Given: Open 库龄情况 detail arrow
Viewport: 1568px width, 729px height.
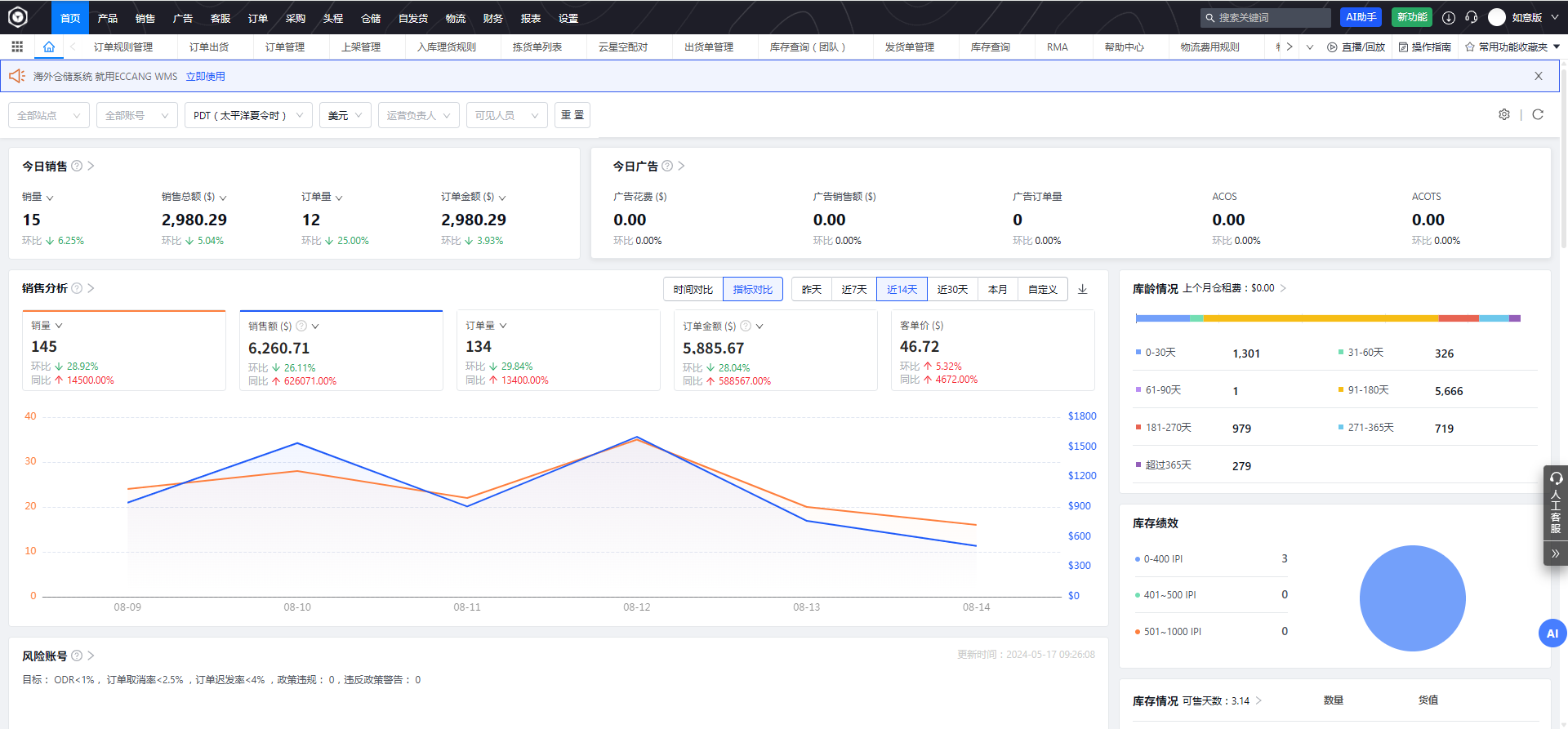Looking at the screenshot, I should click(1283, 288).
